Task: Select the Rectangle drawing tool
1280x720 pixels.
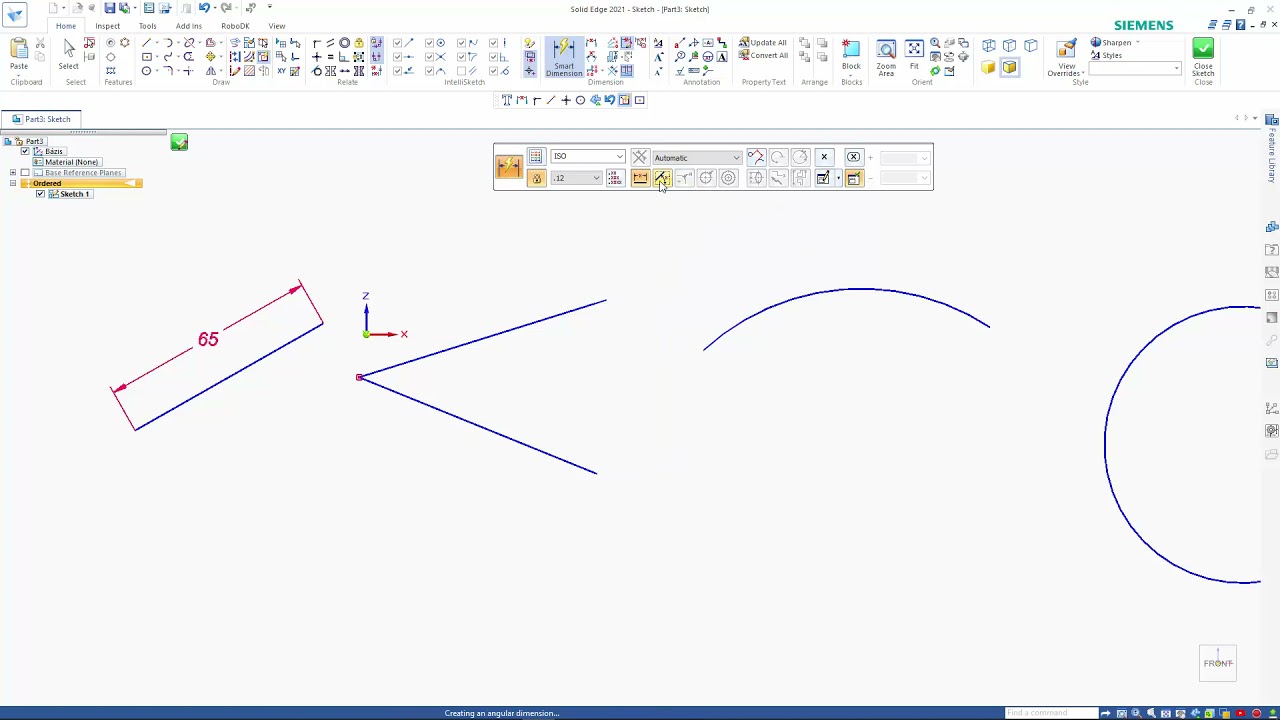Action: click(146, 57)
